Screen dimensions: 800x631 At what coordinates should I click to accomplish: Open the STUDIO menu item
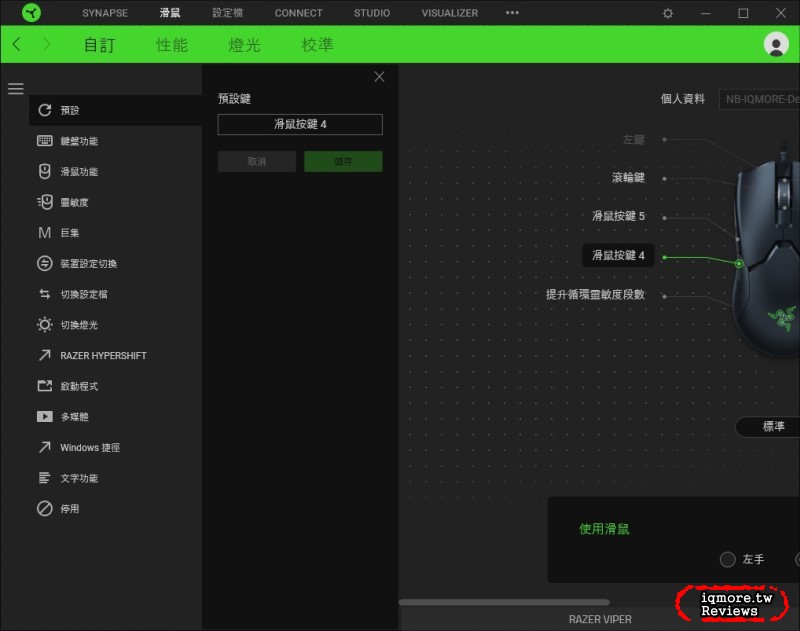371,13
